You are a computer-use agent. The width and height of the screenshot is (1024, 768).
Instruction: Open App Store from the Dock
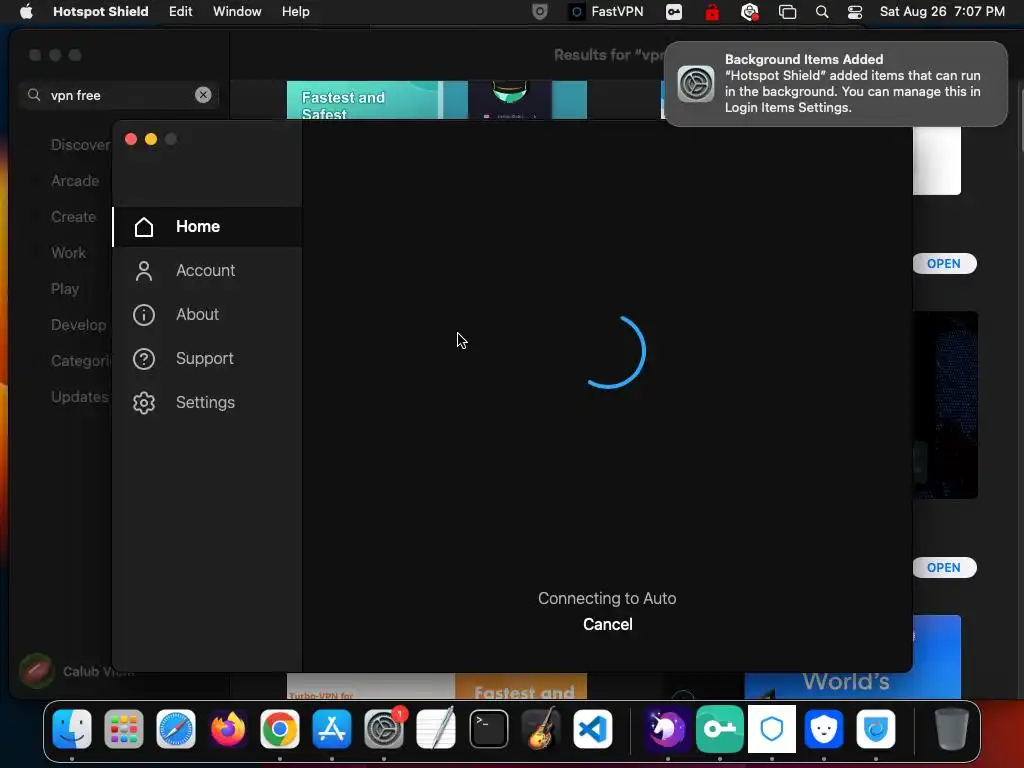(332, 729)
